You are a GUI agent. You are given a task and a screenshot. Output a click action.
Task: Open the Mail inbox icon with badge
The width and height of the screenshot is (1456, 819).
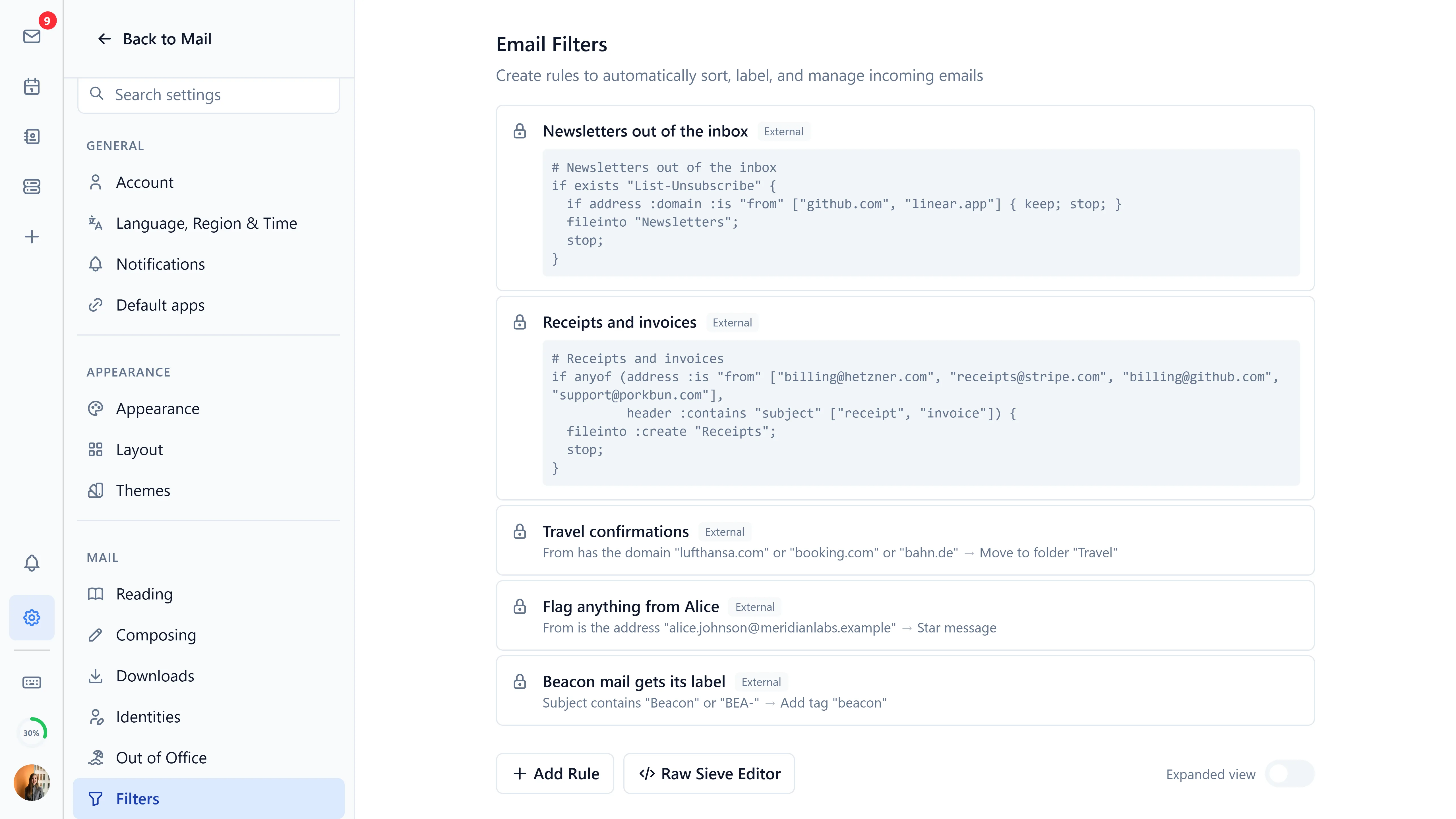pyautogui.click(x=32, y=37)
